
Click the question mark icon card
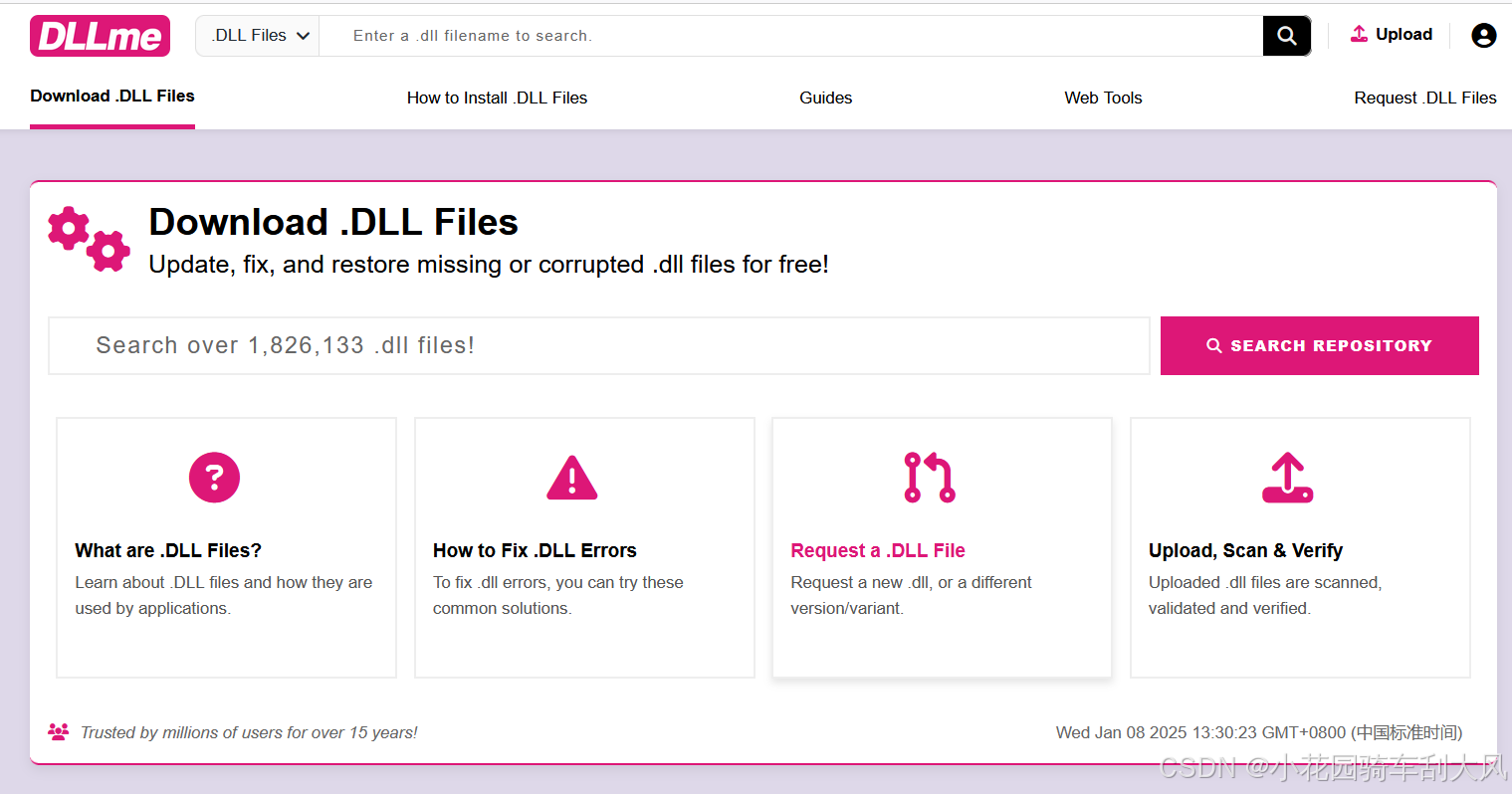[x=214, y=478]
